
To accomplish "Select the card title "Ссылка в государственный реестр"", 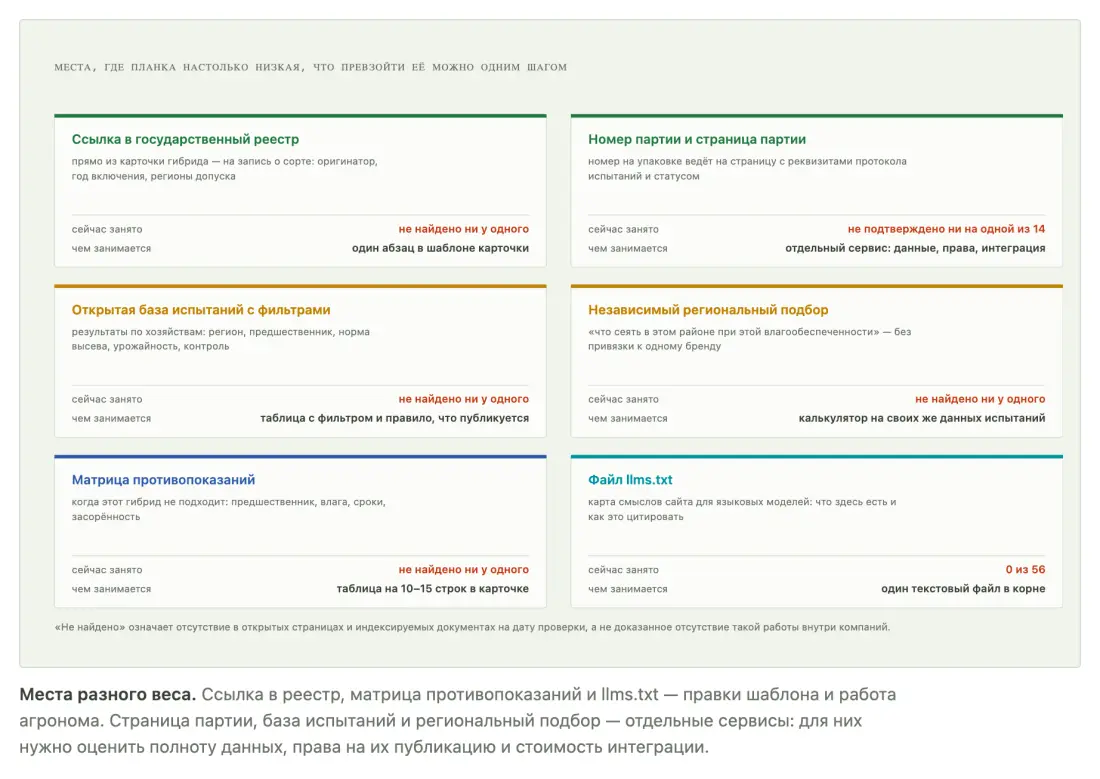I will [185, 139].
